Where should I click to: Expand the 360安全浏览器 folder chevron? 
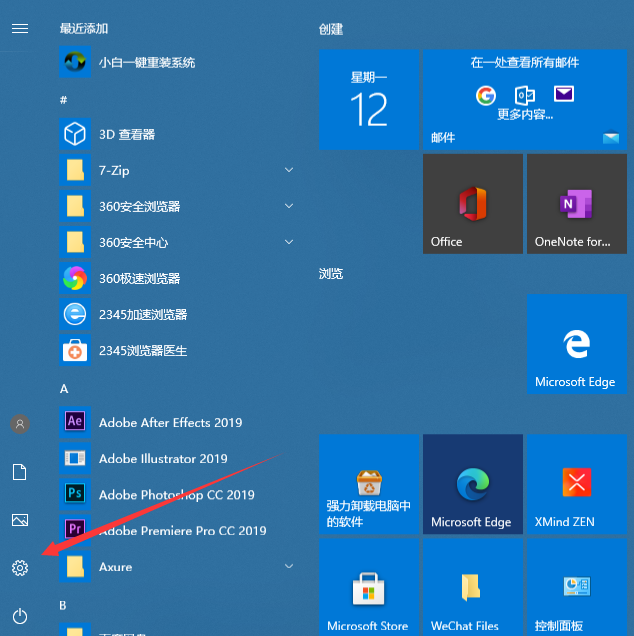(x=289, y=206)
